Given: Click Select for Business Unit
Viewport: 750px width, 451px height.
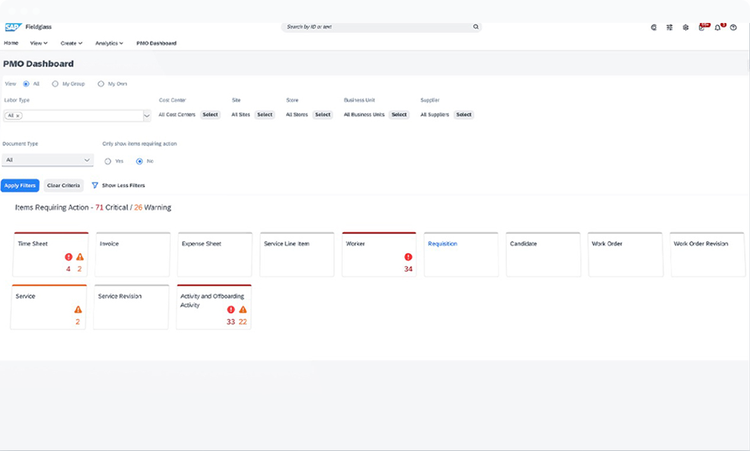Looking at the screenshot, I should (x=399, y=115).
